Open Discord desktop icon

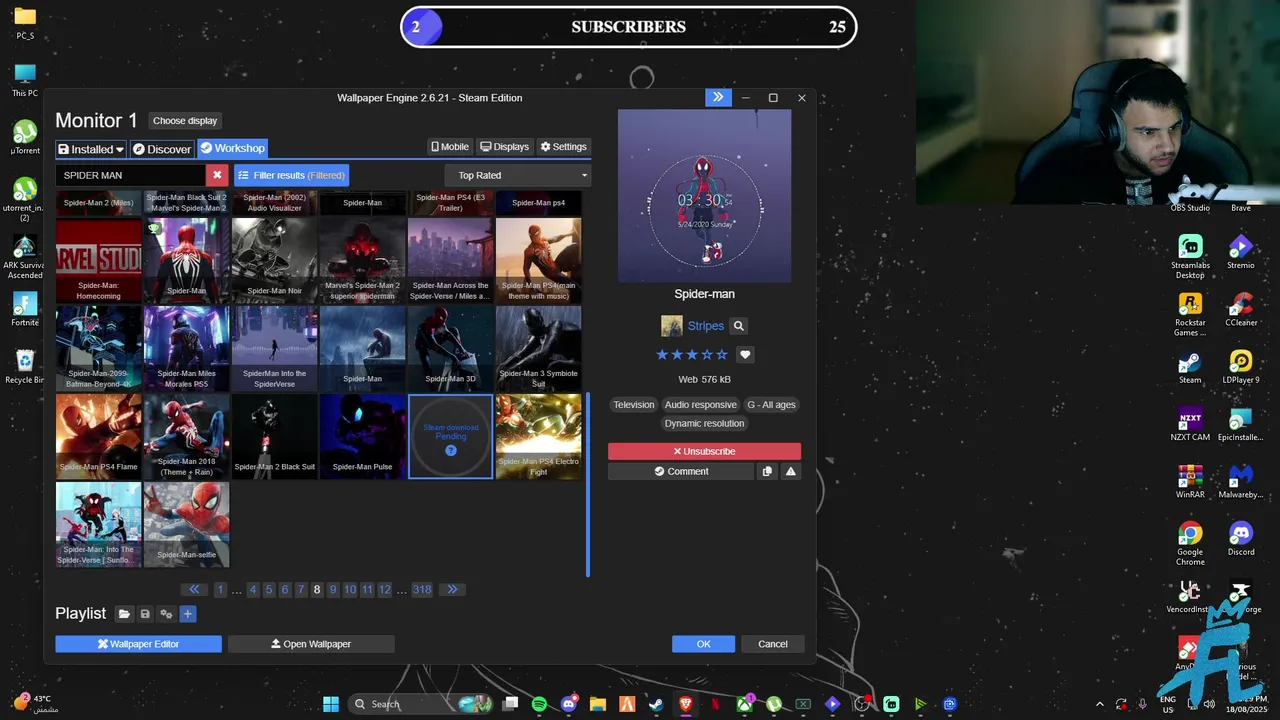click(x=1241, y=538)
